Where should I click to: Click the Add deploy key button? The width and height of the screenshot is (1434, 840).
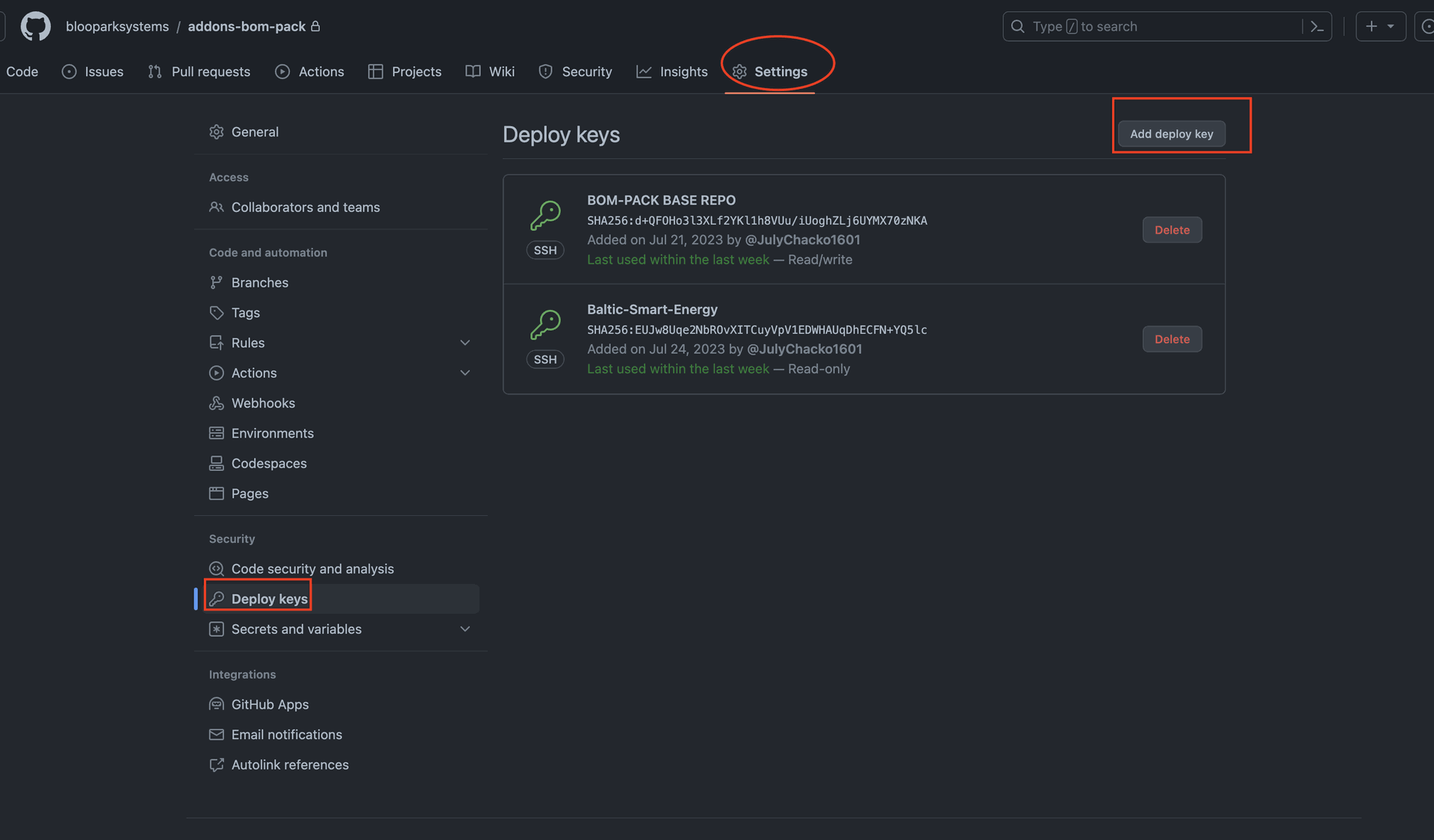pos(1171,134)
